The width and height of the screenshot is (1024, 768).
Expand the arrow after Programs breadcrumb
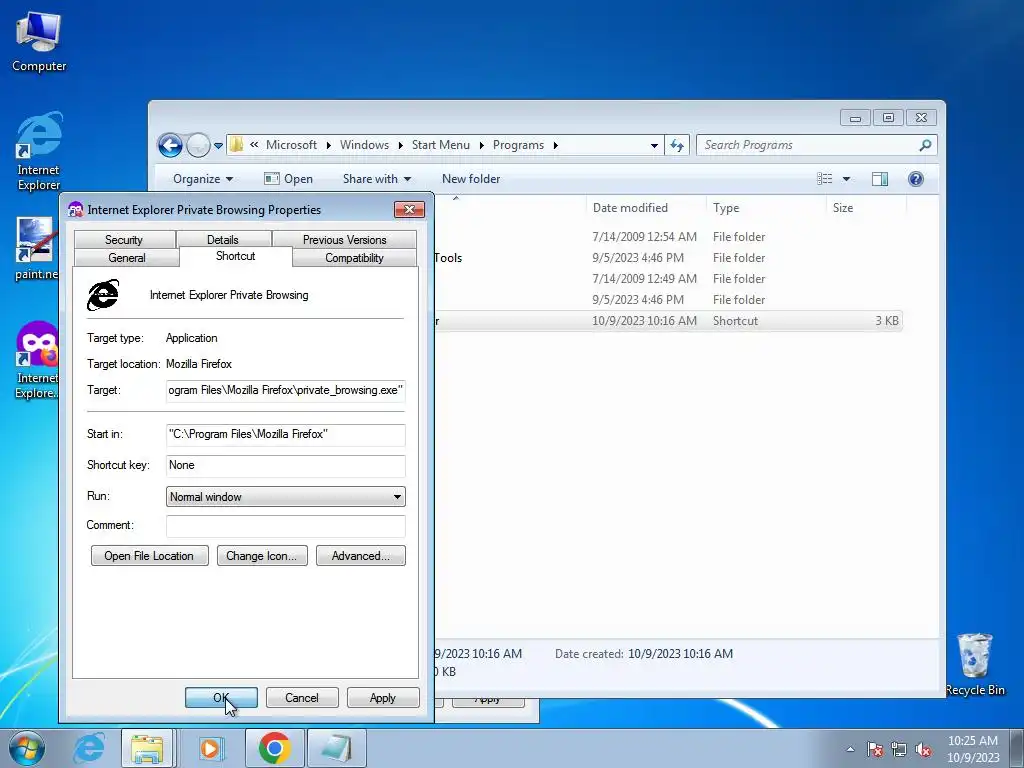pos(556,145)
